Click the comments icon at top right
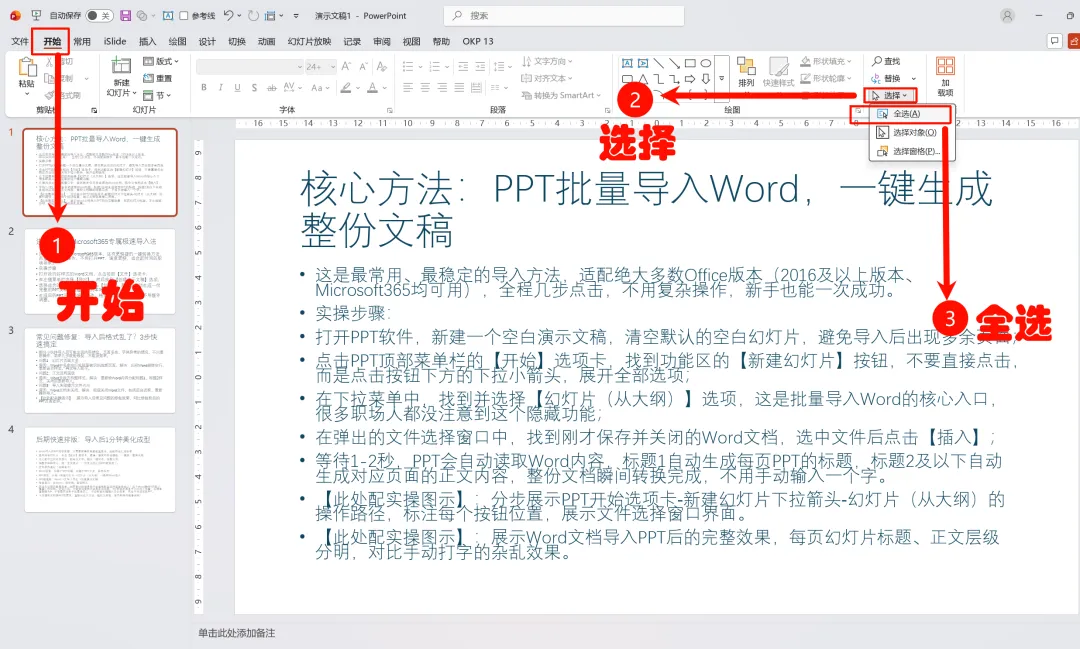Image resolution: width=1080 pixels, height=649 pixels. [x=1055, y=41]
